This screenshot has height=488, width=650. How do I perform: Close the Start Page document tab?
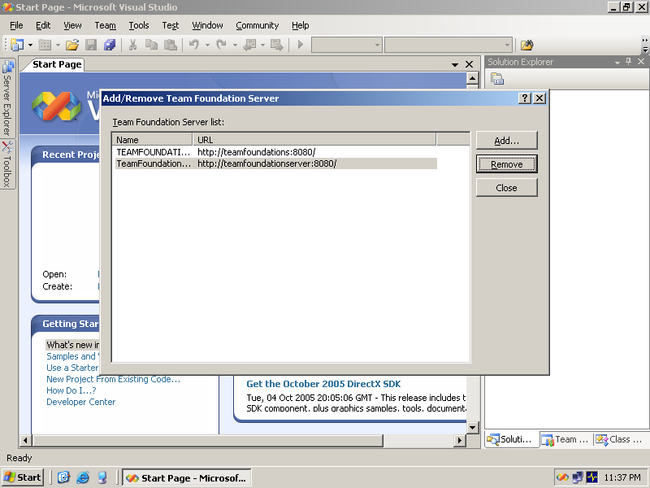469,65
